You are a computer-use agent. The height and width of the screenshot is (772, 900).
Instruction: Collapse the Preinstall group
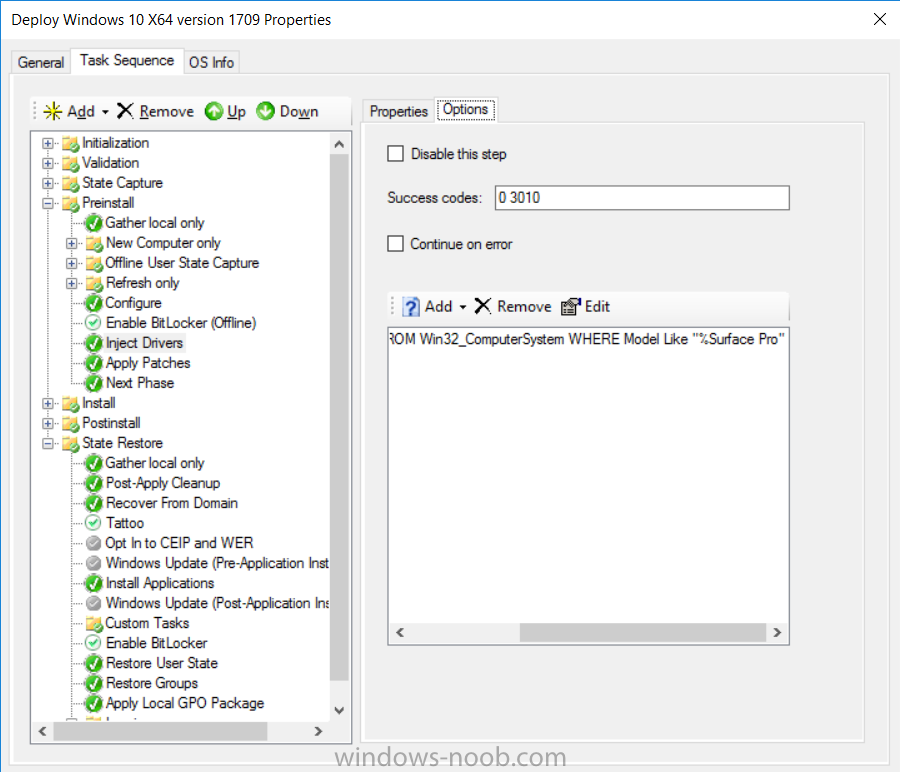pos(48,203)
